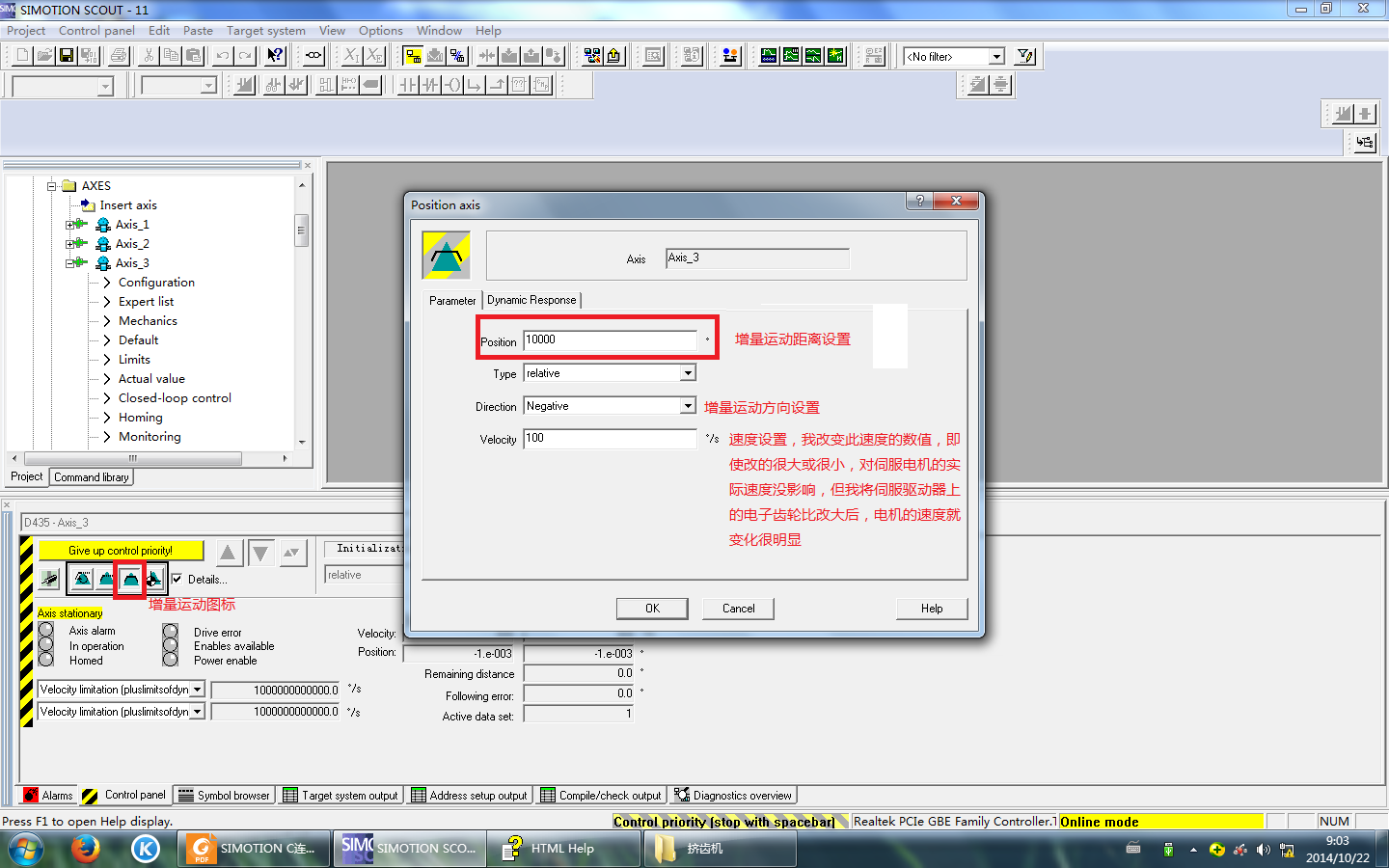
Task: Click the first green trace chart icon
Action: (x=769, y=56)
